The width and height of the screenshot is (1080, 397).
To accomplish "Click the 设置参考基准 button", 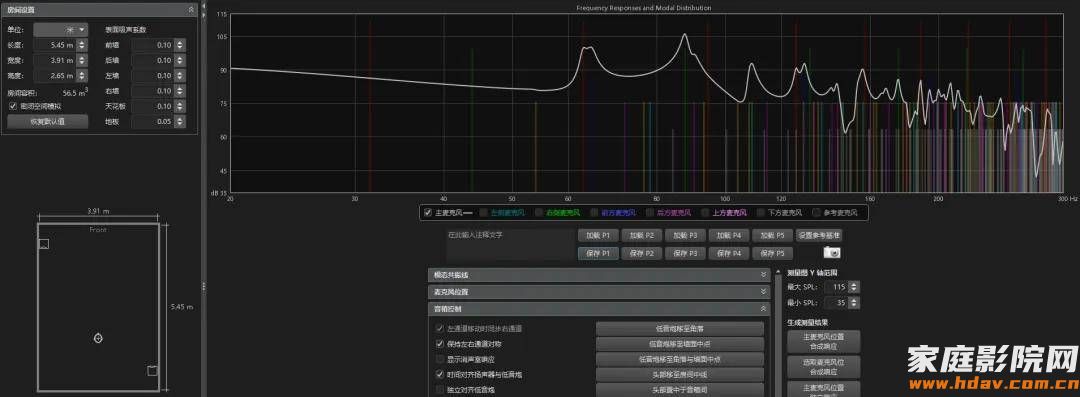I will (x=819, y=235).
